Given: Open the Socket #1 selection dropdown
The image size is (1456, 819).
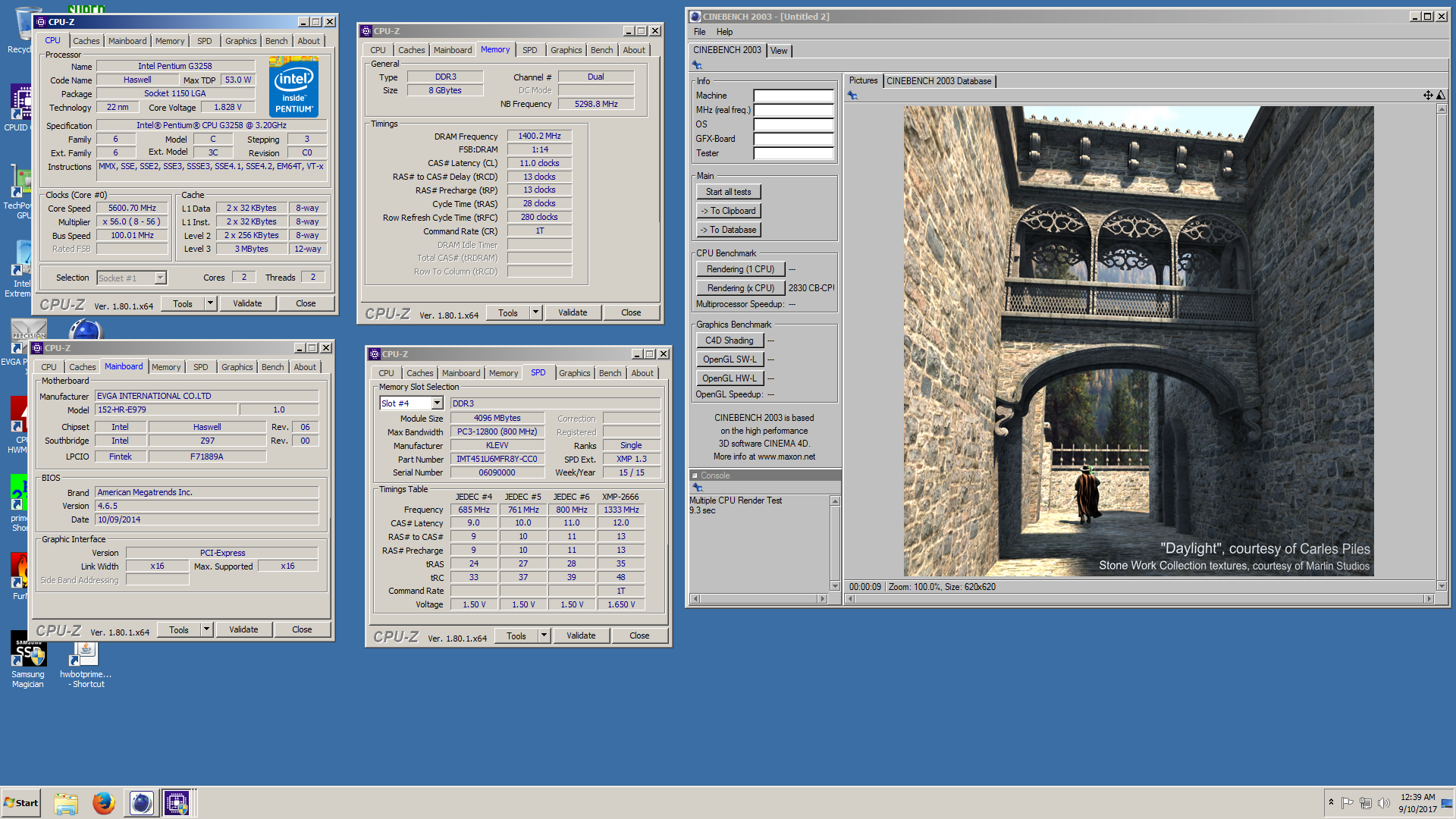Looking at the screenshot, I should pos(161,278).
